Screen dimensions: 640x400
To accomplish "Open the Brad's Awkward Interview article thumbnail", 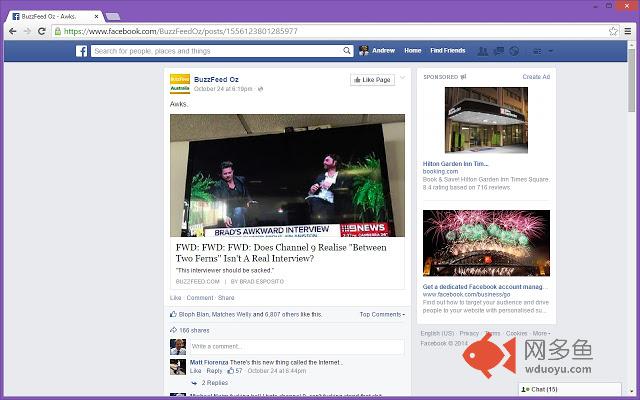I will coord(287,176).
